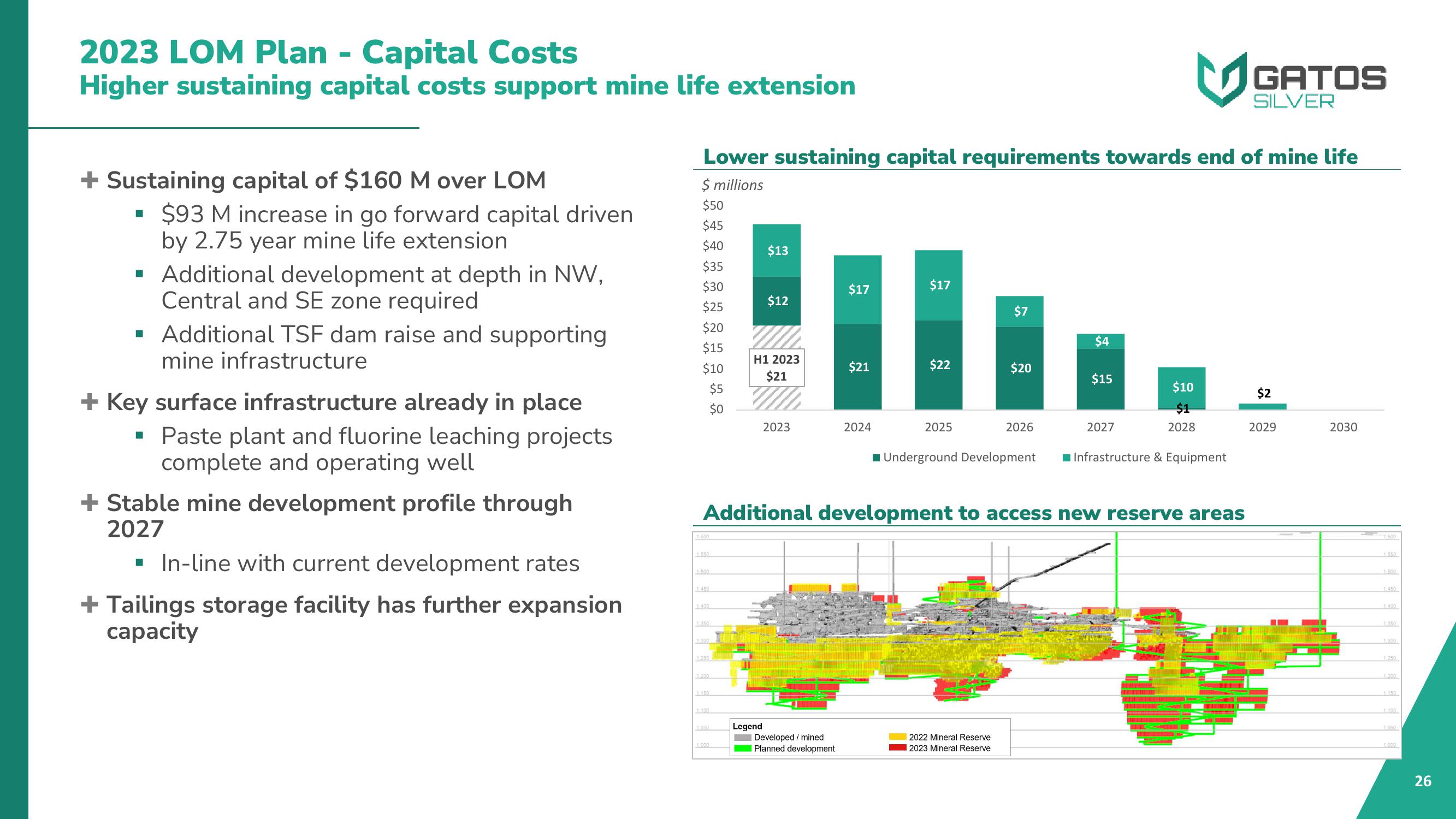The width and height of the screenshot is (1456, 819).
Task: Click the 'H1 2023 $21' data label box
Action: pos(777,367)
